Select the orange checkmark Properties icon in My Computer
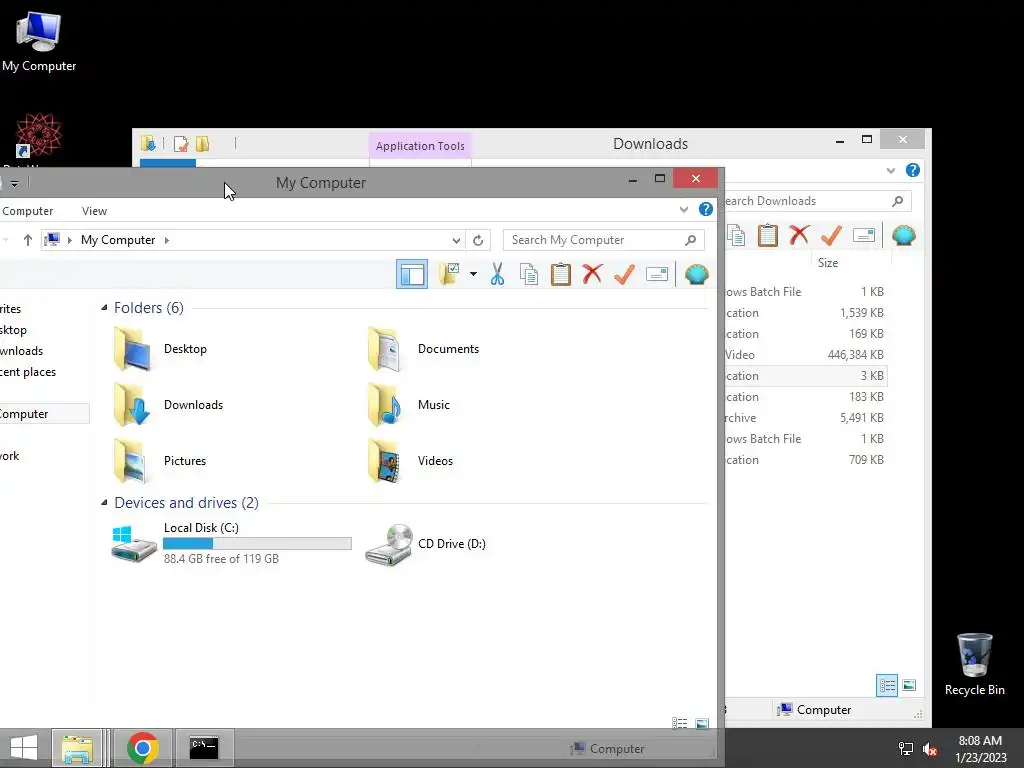The image size is (1024, 768). (624, 274)
